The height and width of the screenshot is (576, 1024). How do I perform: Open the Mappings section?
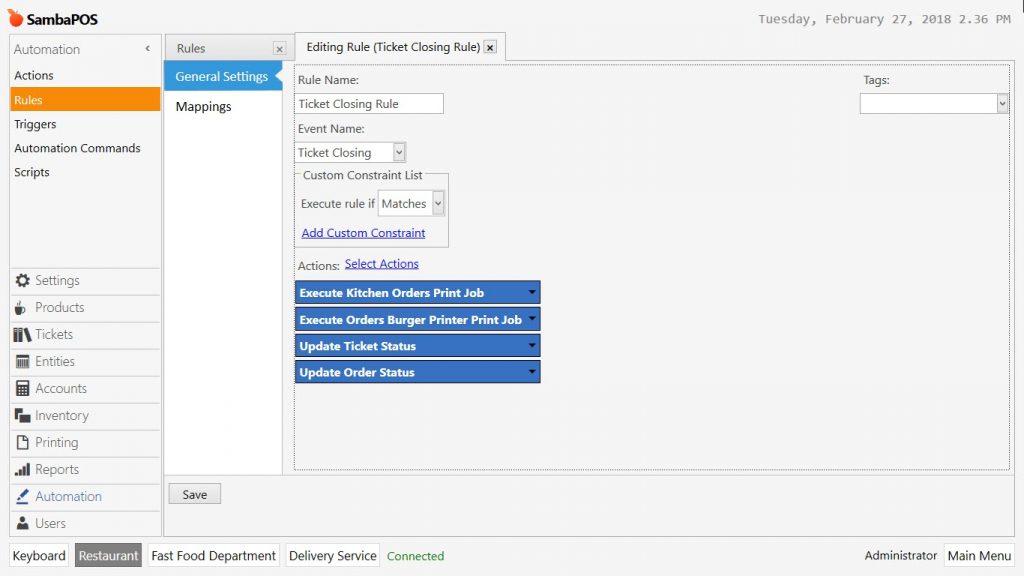tap(222, 106)
